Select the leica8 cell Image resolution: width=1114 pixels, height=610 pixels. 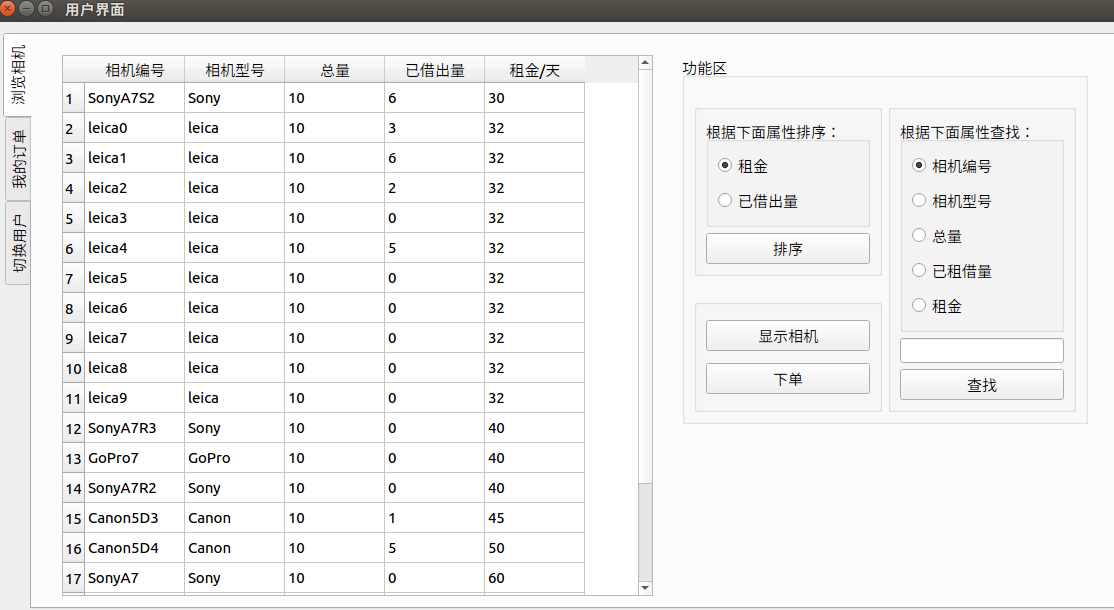pos(134,368)
